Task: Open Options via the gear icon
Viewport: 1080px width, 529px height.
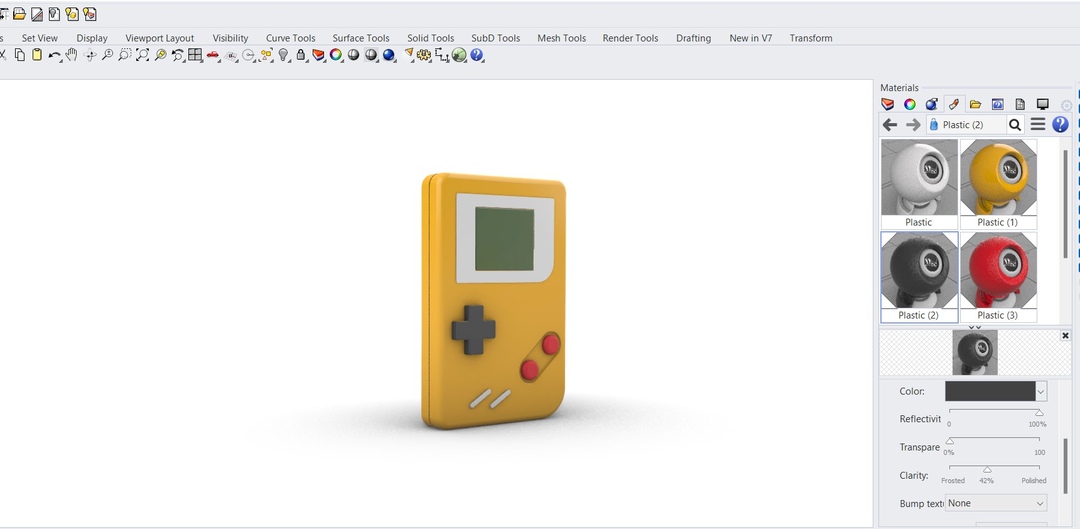Action: [424, 55]
